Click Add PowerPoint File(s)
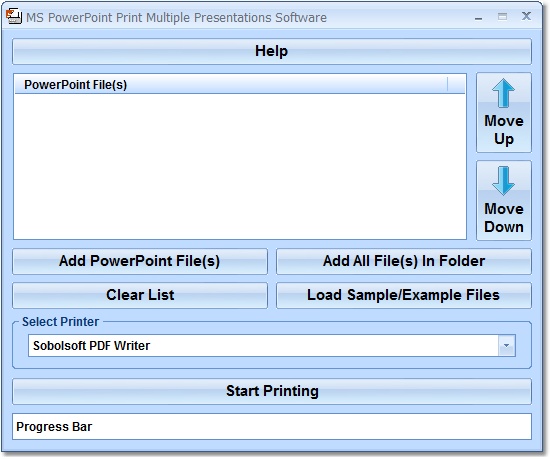 click(x=140, y=261)
